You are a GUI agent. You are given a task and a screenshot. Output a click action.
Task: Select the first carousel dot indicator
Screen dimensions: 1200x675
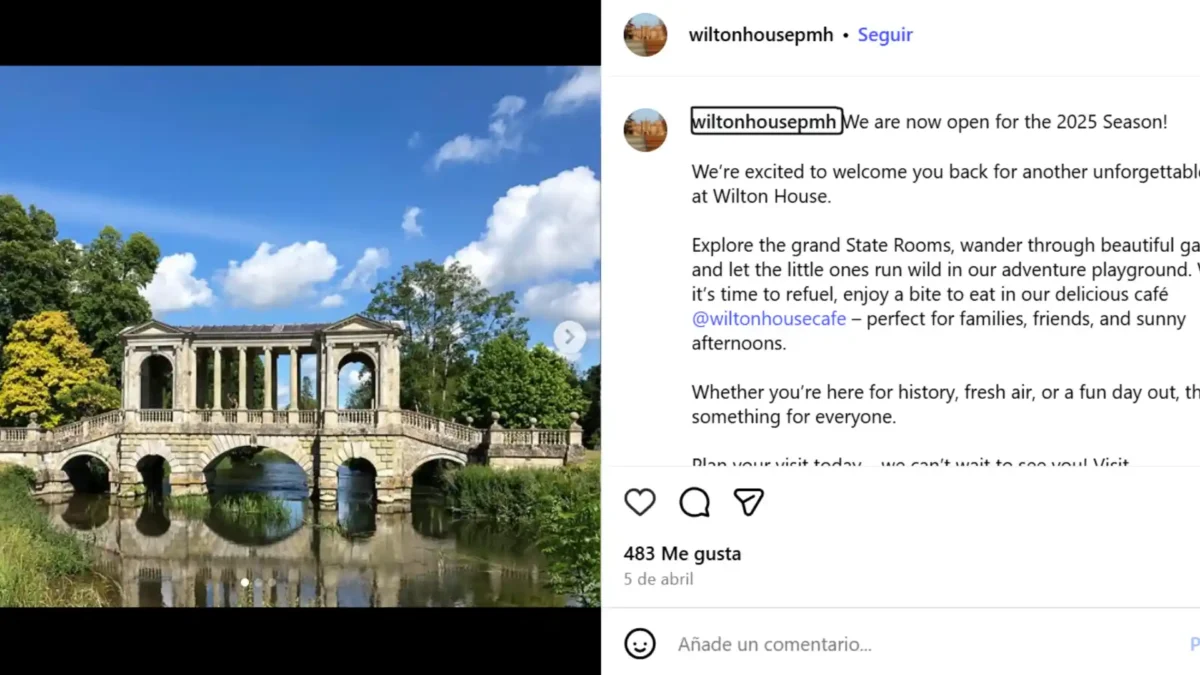pos(244,582)
